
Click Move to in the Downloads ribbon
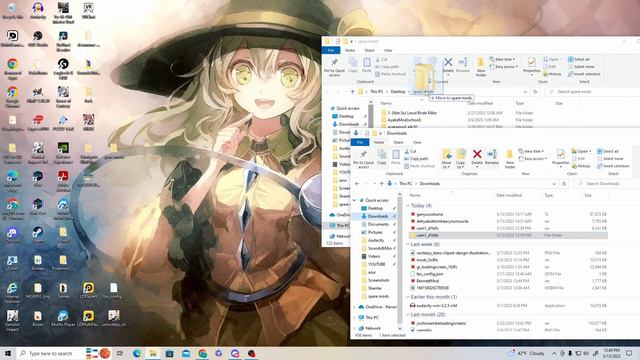tap(447, 158)
